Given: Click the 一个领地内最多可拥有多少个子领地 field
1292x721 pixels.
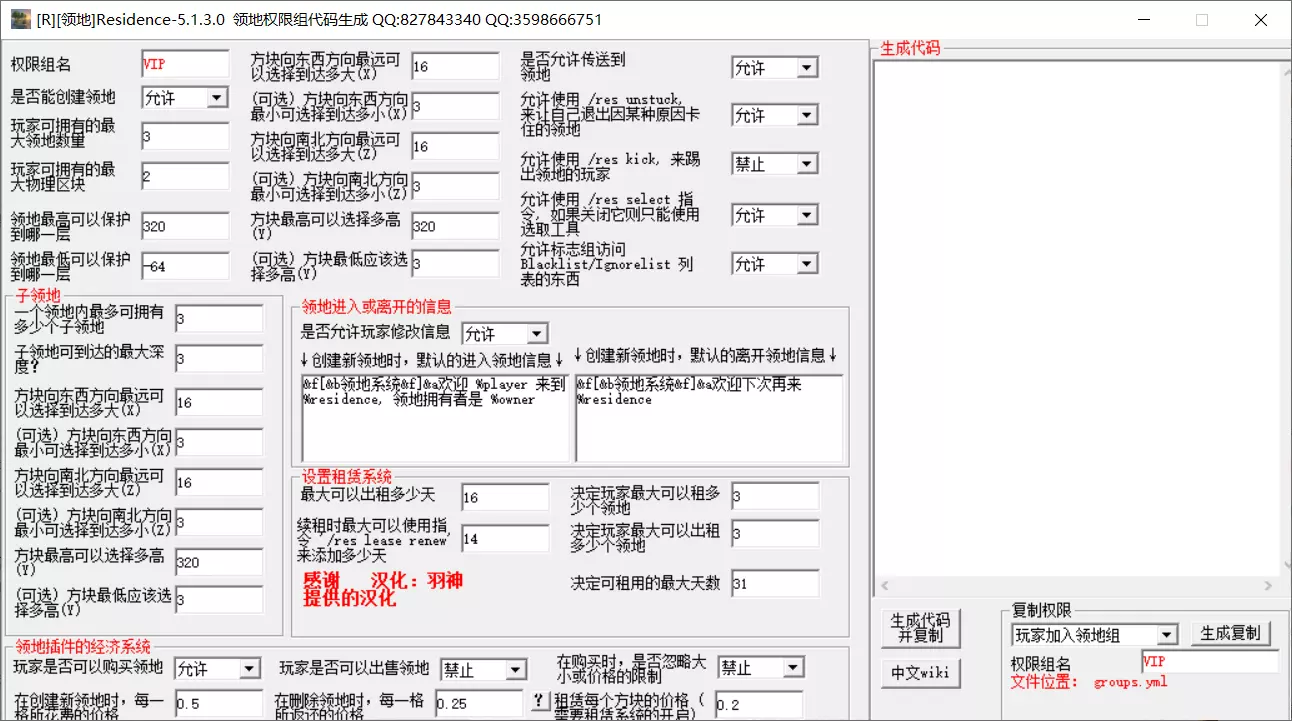Looking at the screenshot, I should pos(219,319).
